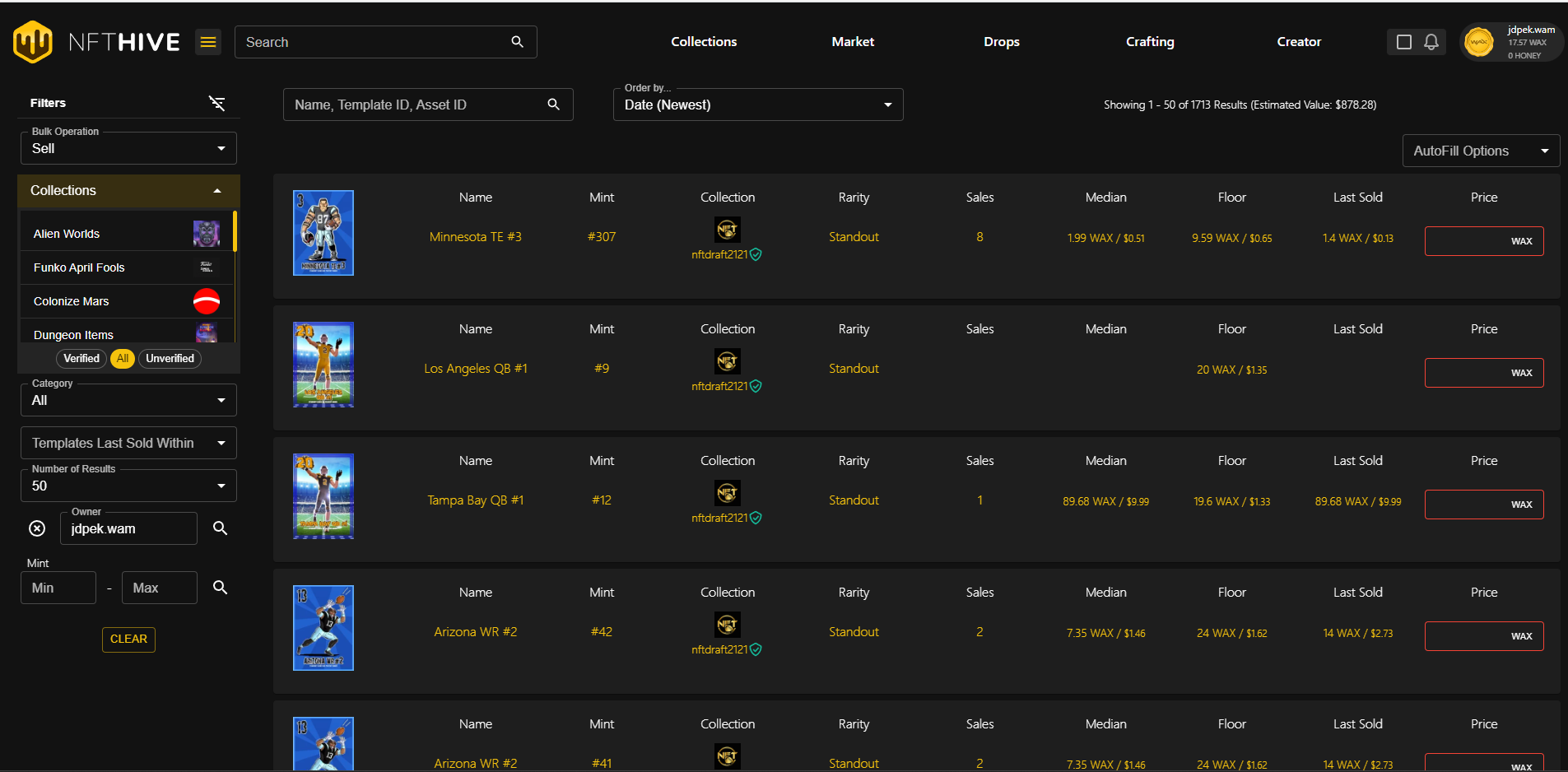1568x772 pixels.
Task: Open Arizona WR #2 mint #42 link
Action: tap(476, 632)
